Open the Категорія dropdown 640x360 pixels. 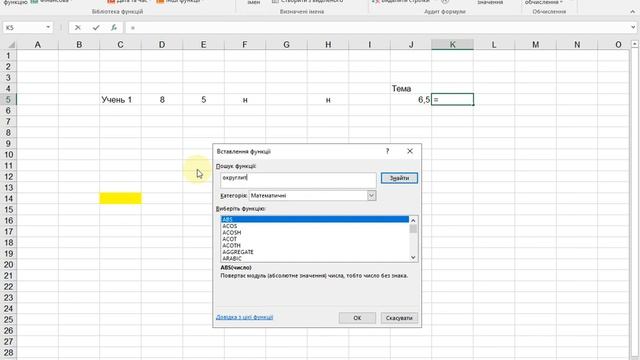click(371, 196)
